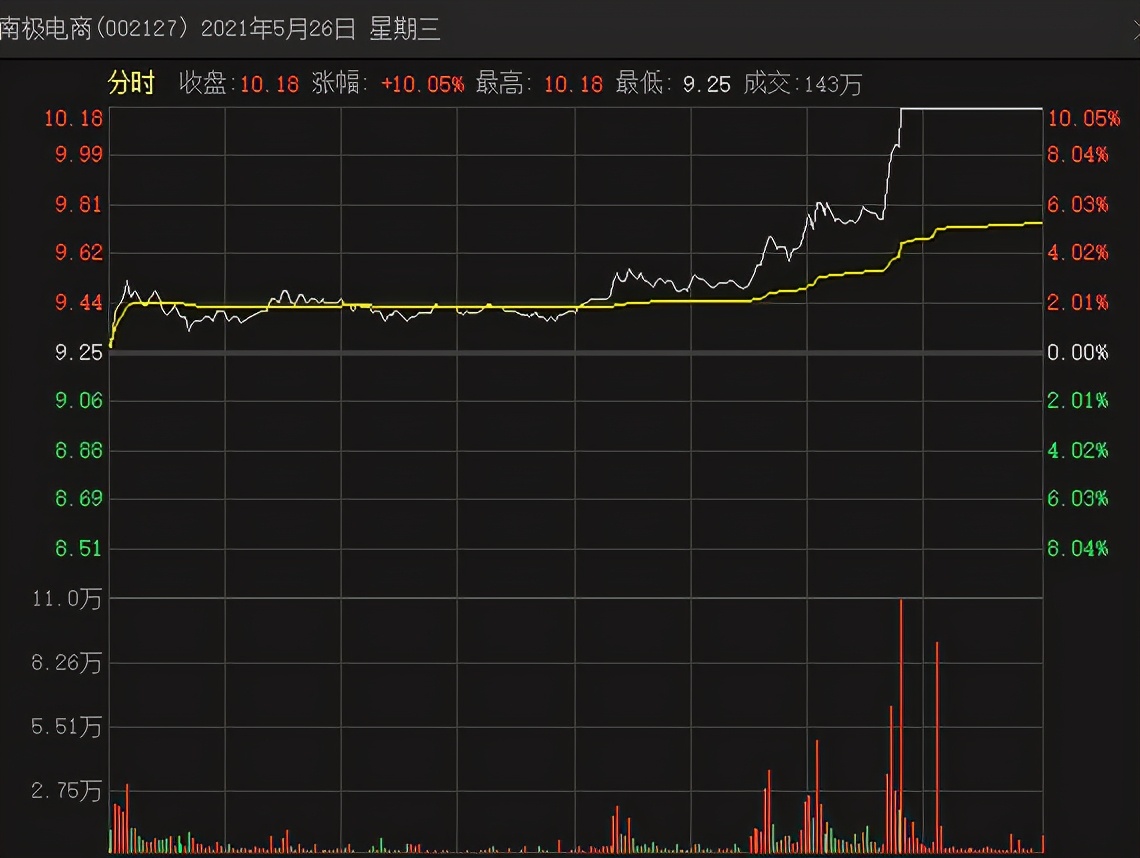Screen dimensions: 1140x858
Task: Click the 0.00% baseline label on right axis
Action: pos(1077,352)
